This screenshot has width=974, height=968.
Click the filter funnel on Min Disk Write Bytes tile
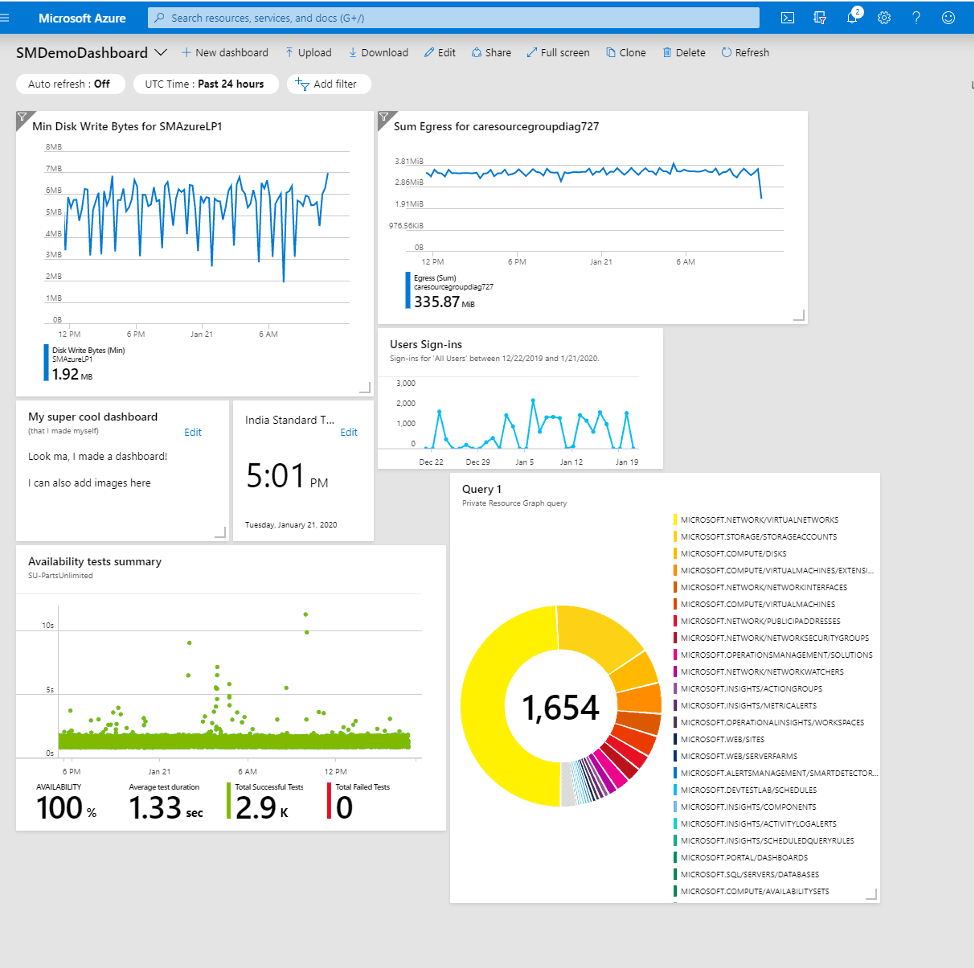tap(22, 118)
